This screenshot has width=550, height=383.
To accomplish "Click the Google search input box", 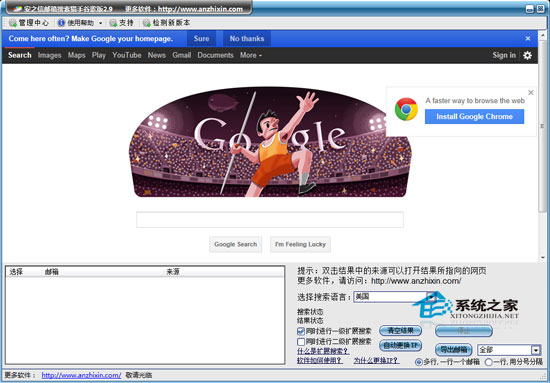I will click(270, 220).
